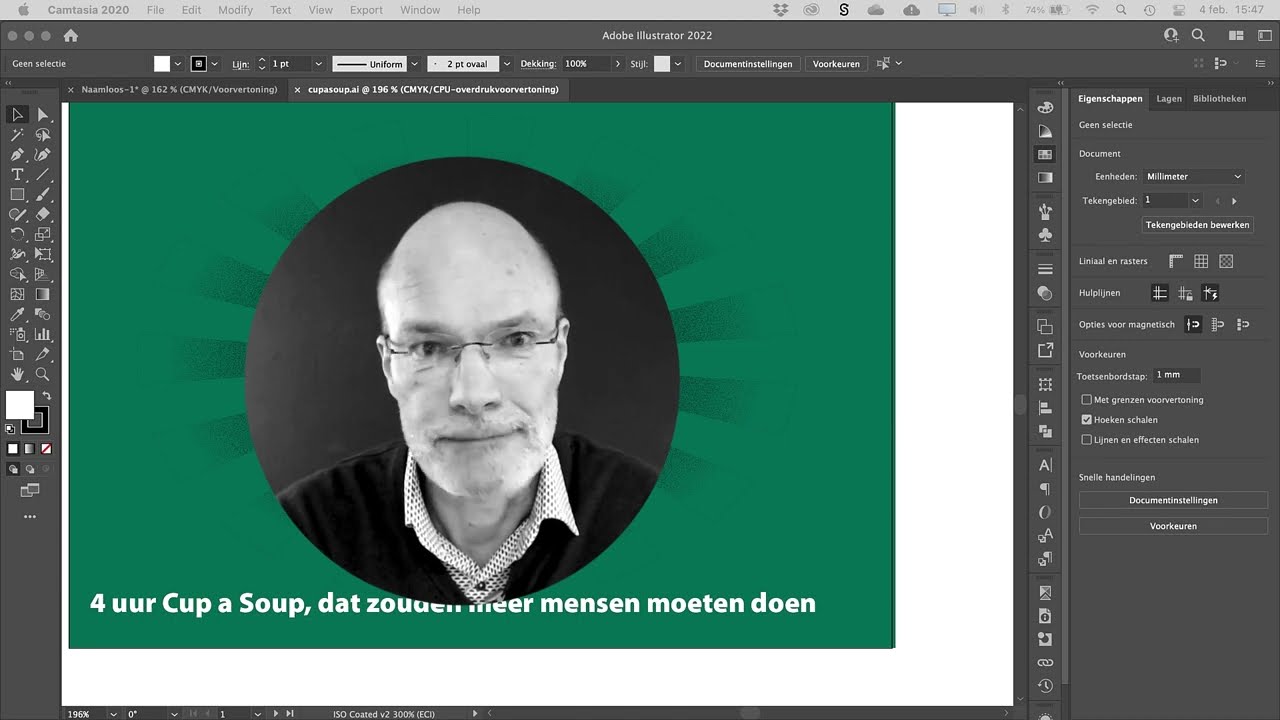Enable Lijnen en effecten schalen checkbox
Viewport: 1280px width, 720px height.
pyautogui.click(x=1087, y=440)
